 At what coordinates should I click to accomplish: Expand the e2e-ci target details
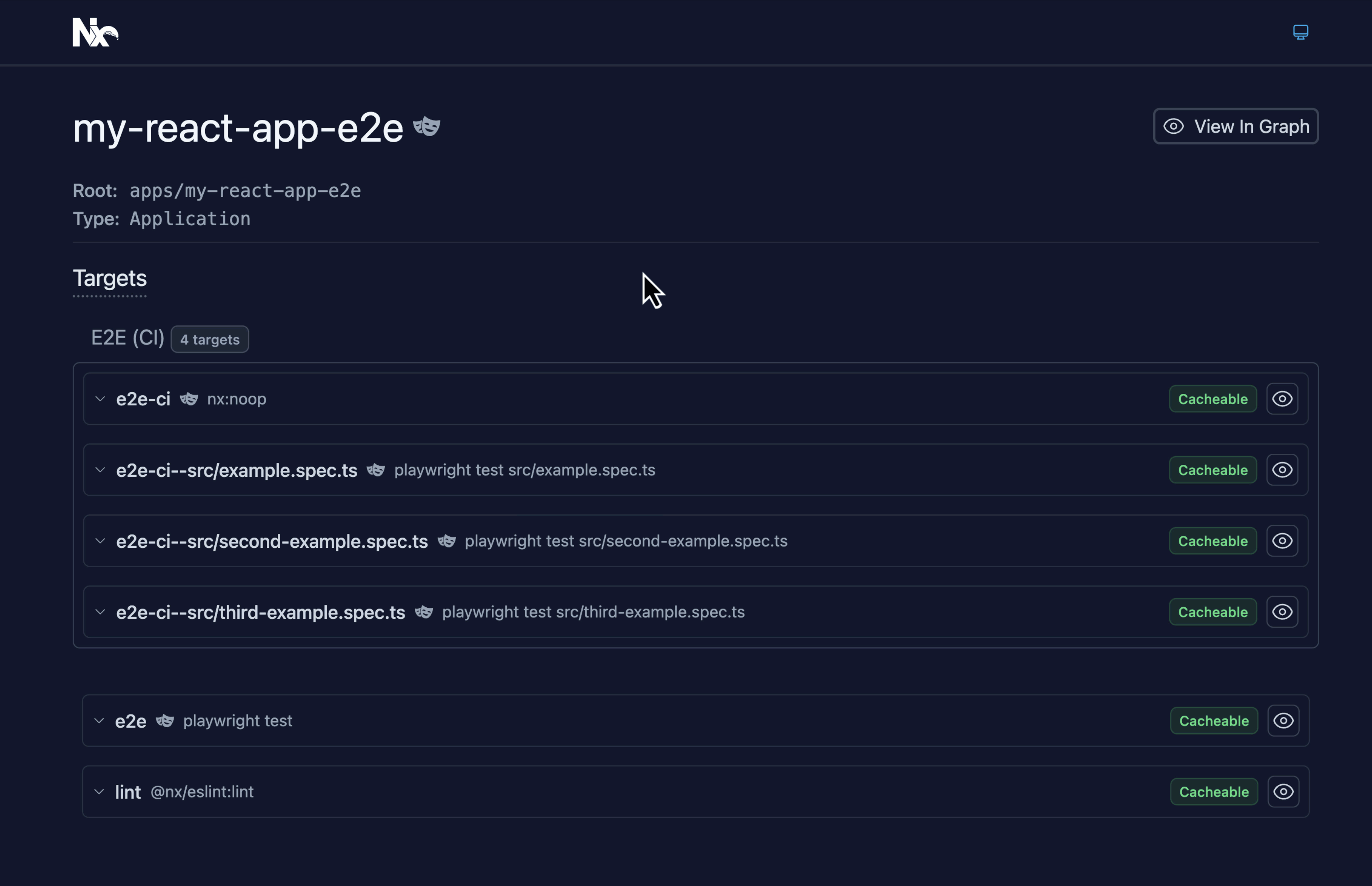click(x=100, y=398)
